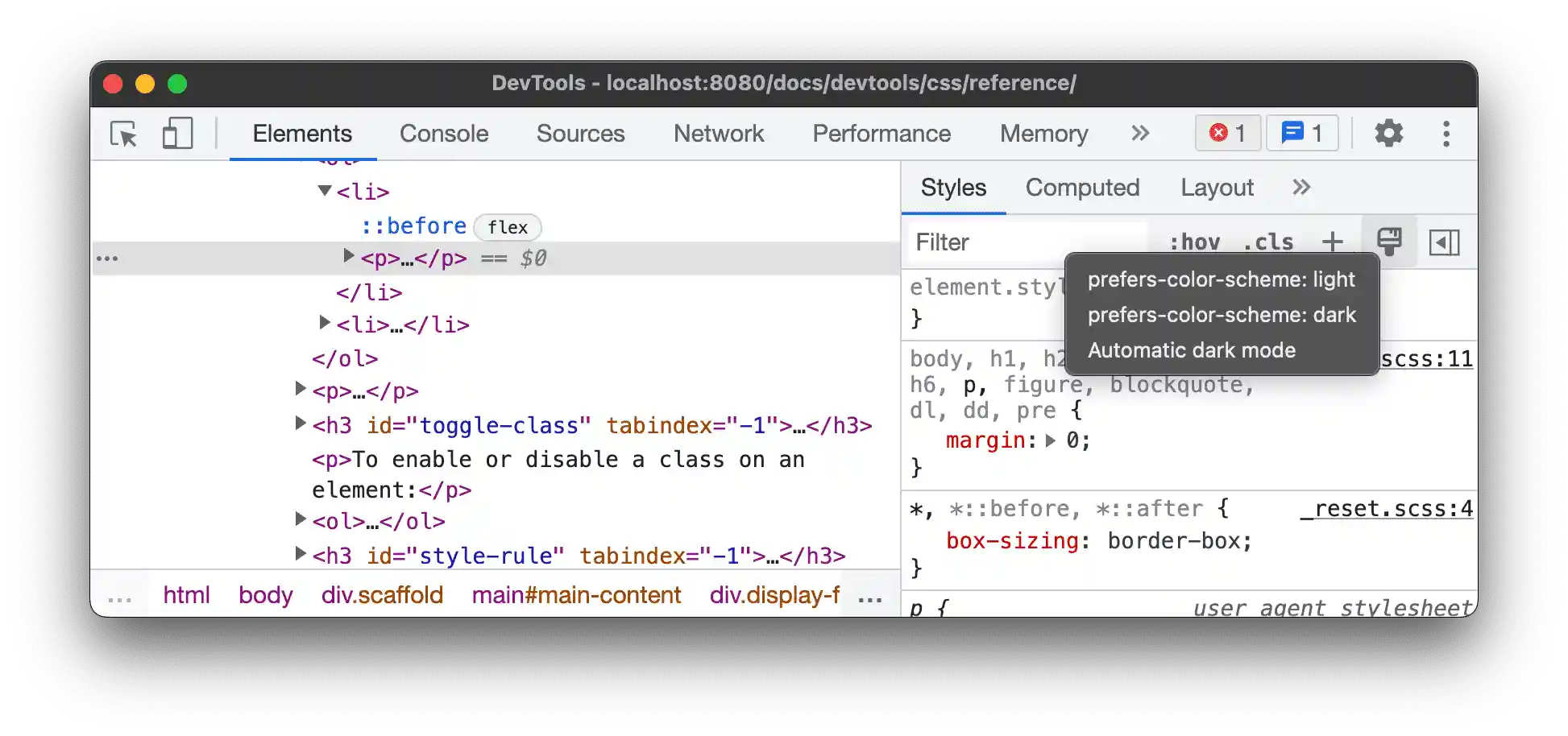Collapse the li element disclosure triangle
1568x736 pixels.
pos(326,190)
